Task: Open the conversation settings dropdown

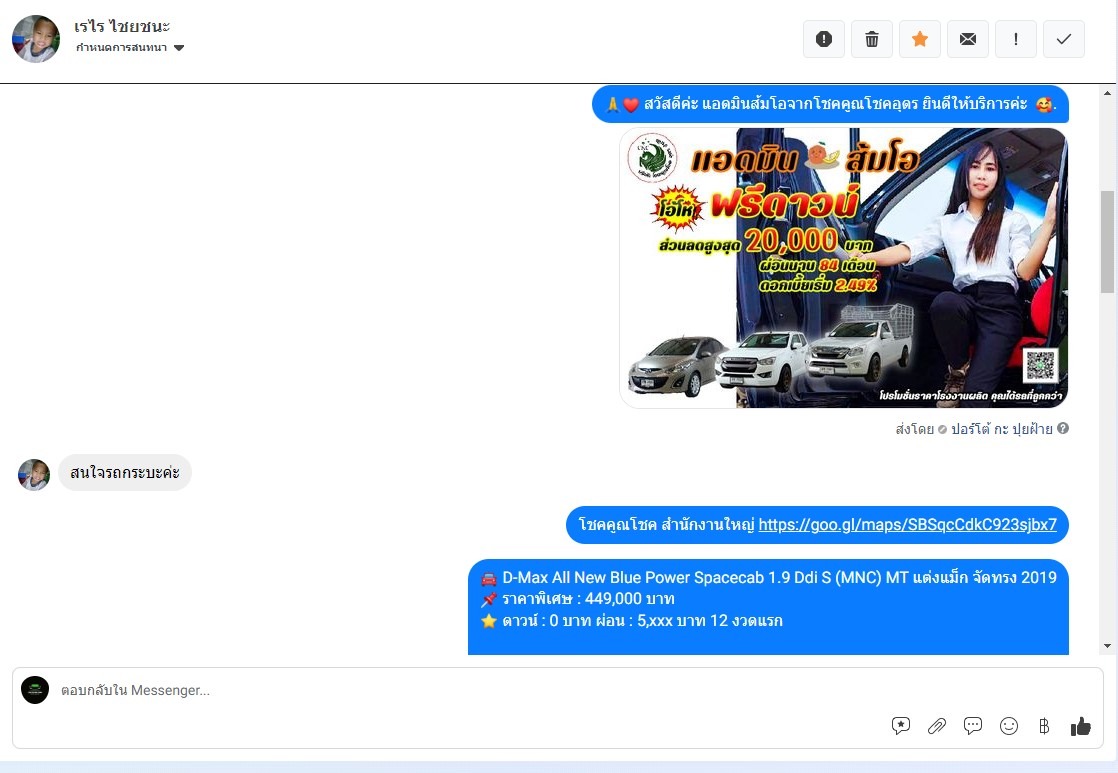Action: coord(130,48)
